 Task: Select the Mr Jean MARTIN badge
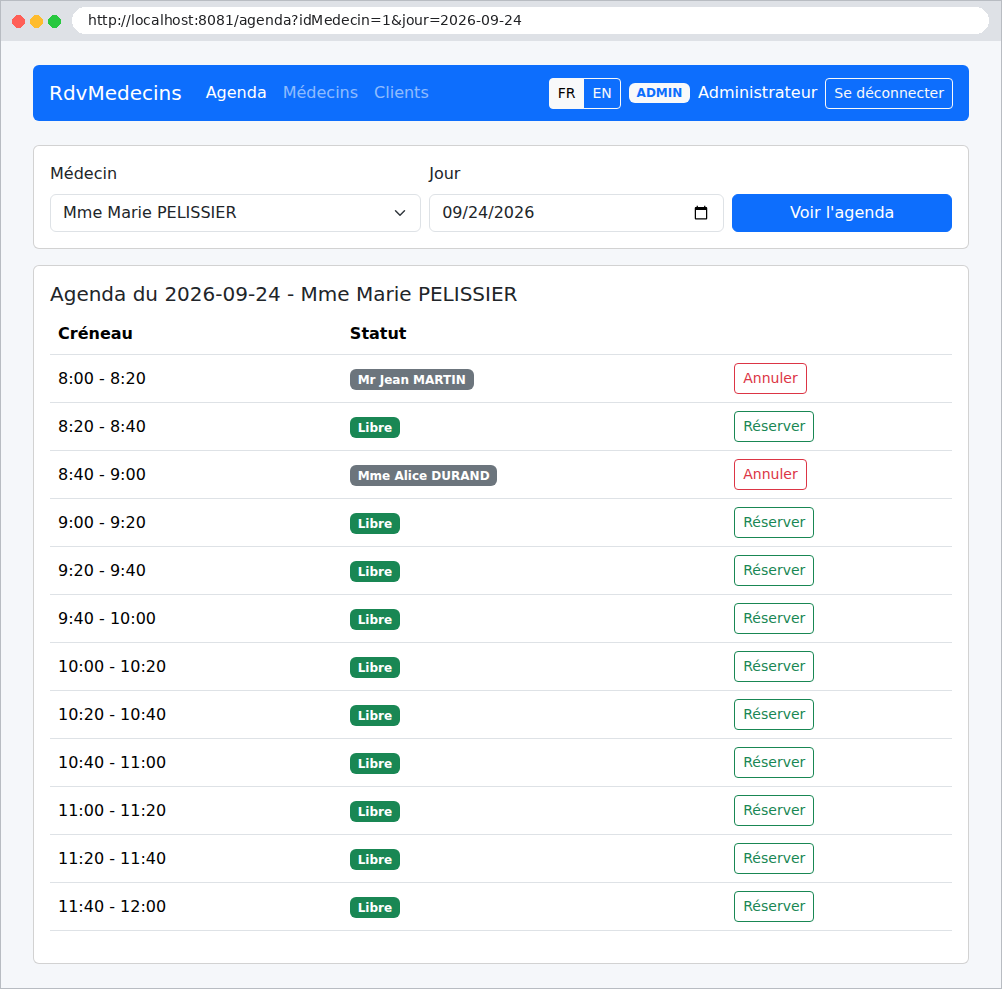click(412, 380)
